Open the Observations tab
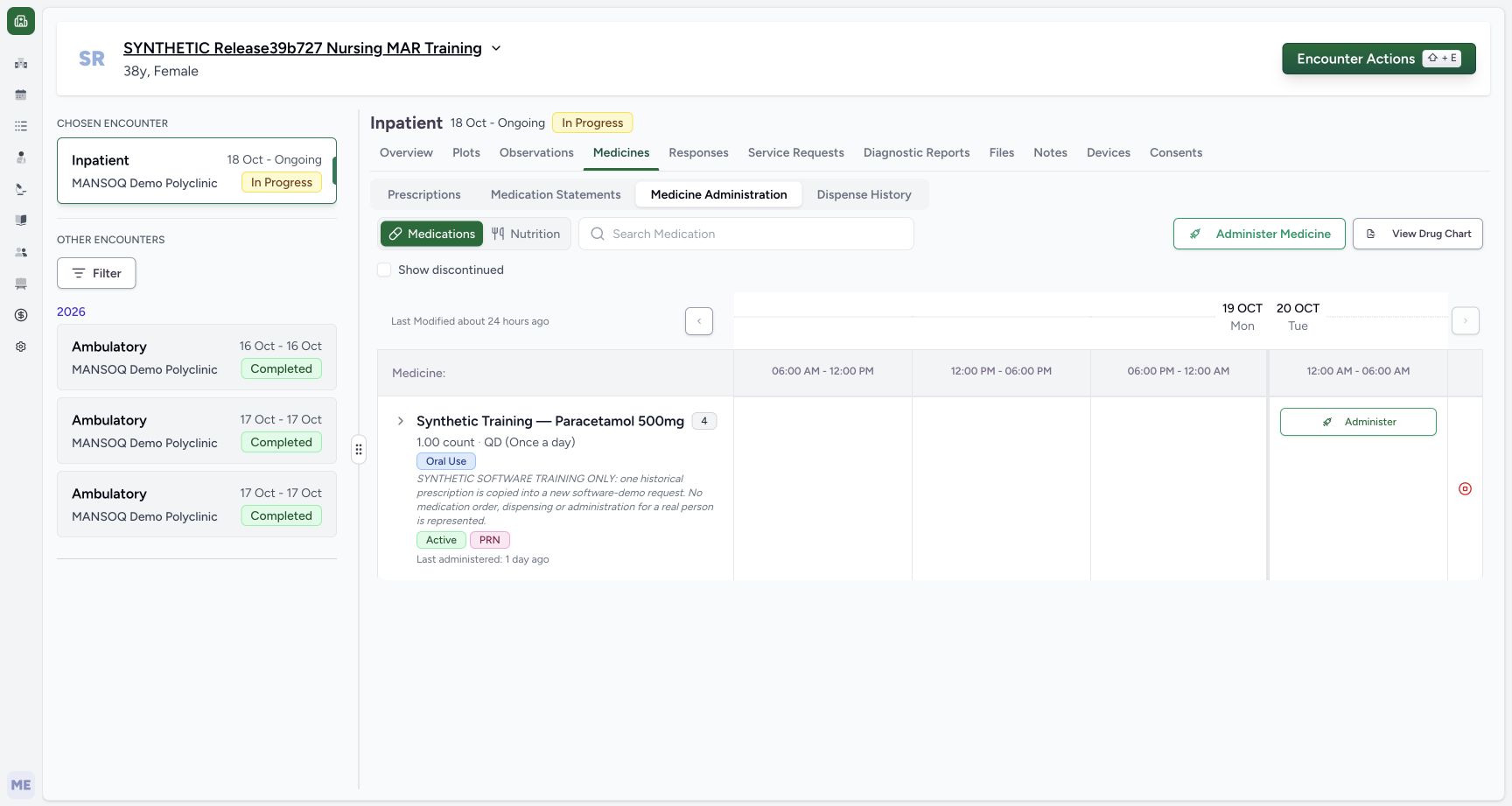Screen dimensions: 1512x806 536,152
